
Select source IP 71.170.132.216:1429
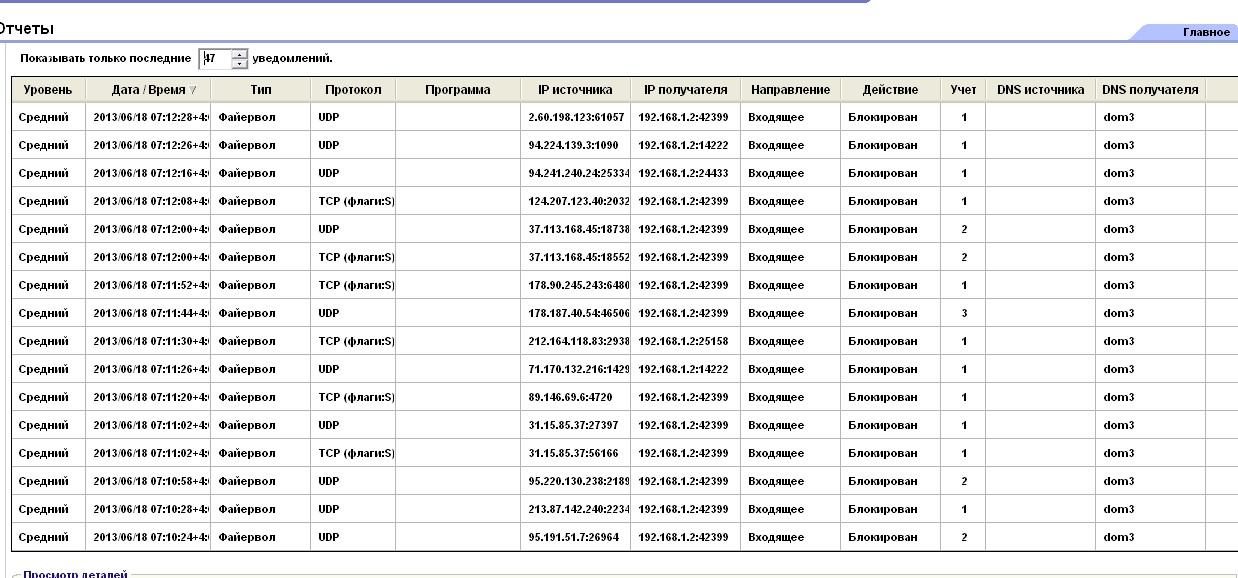[x=578, y=369]
